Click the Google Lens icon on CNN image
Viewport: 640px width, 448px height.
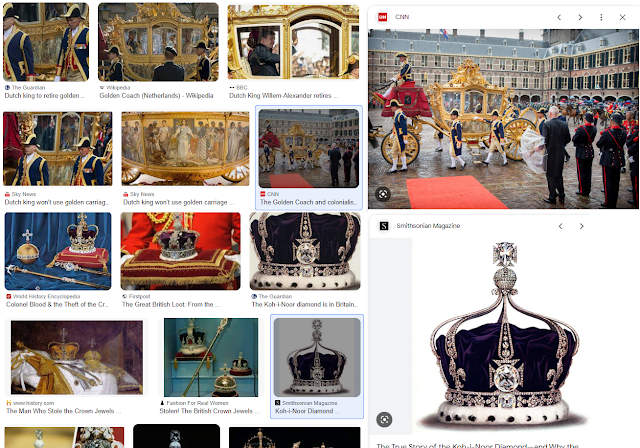click(x=383, y=194)
